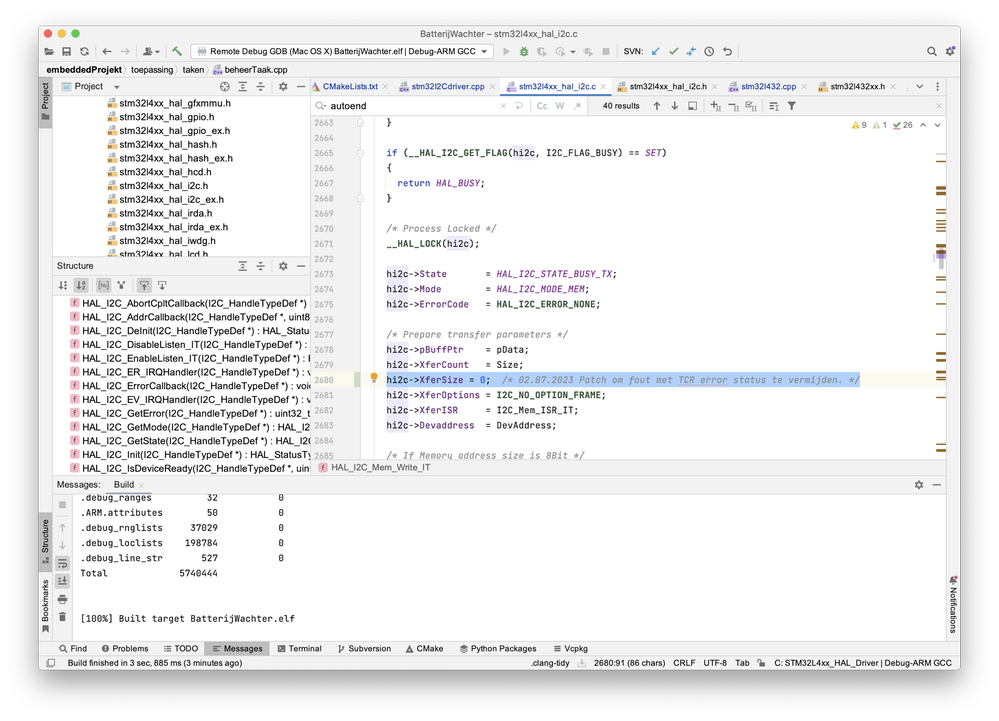Select HAL_I2C_GetError in Structure list
Viewport: 999px width, 721px height.
click(x=189, y=413)
